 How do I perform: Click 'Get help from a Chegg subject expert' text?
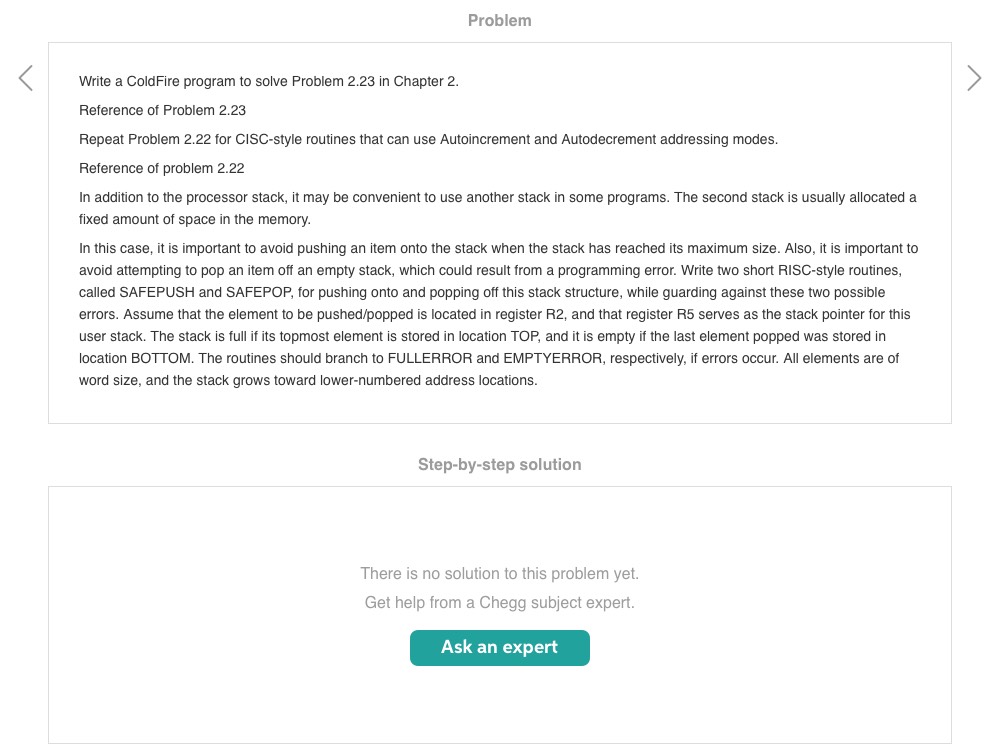pyautogui.click(x=499, y=602)
